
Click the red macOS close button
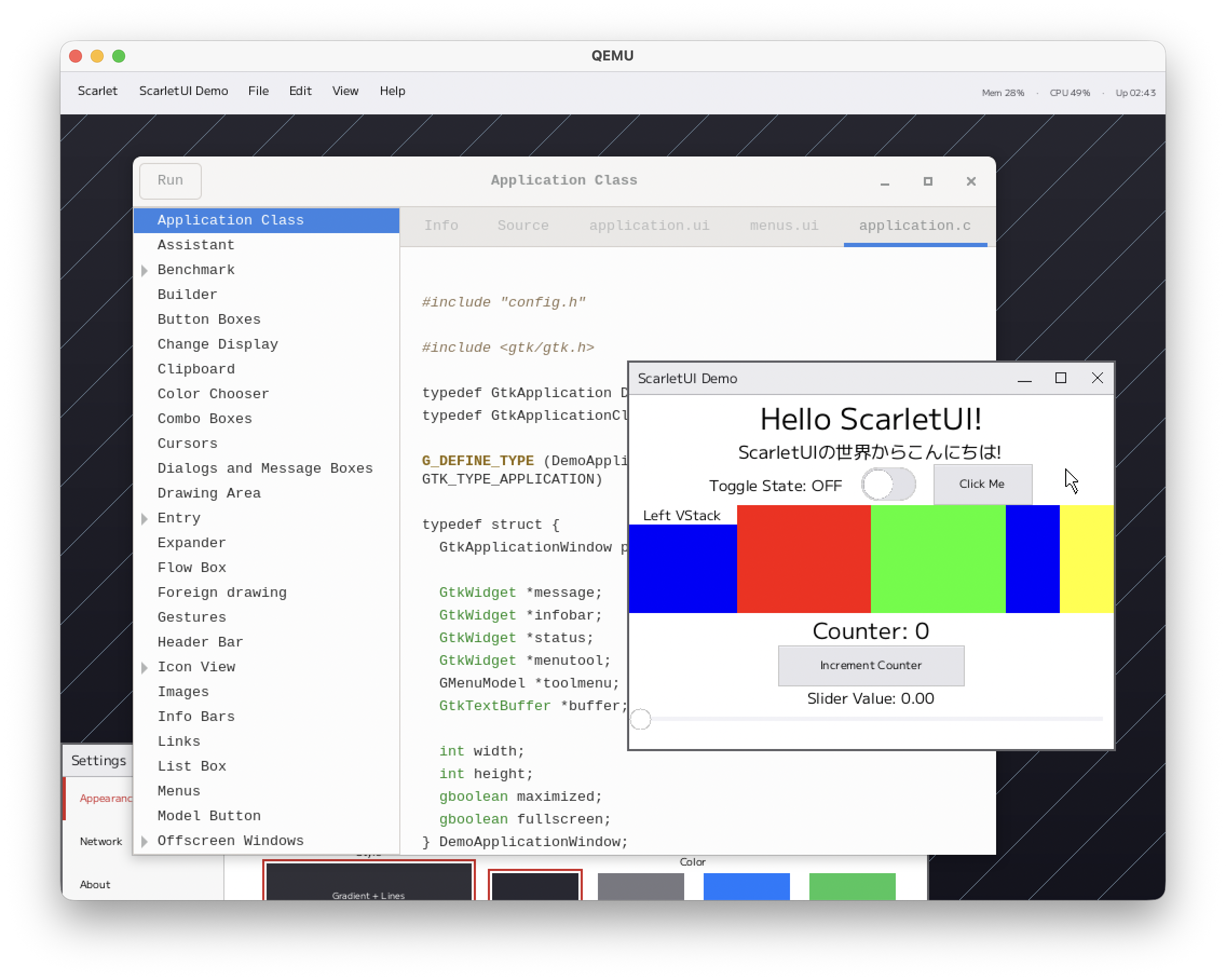click(x=76, y=56)
